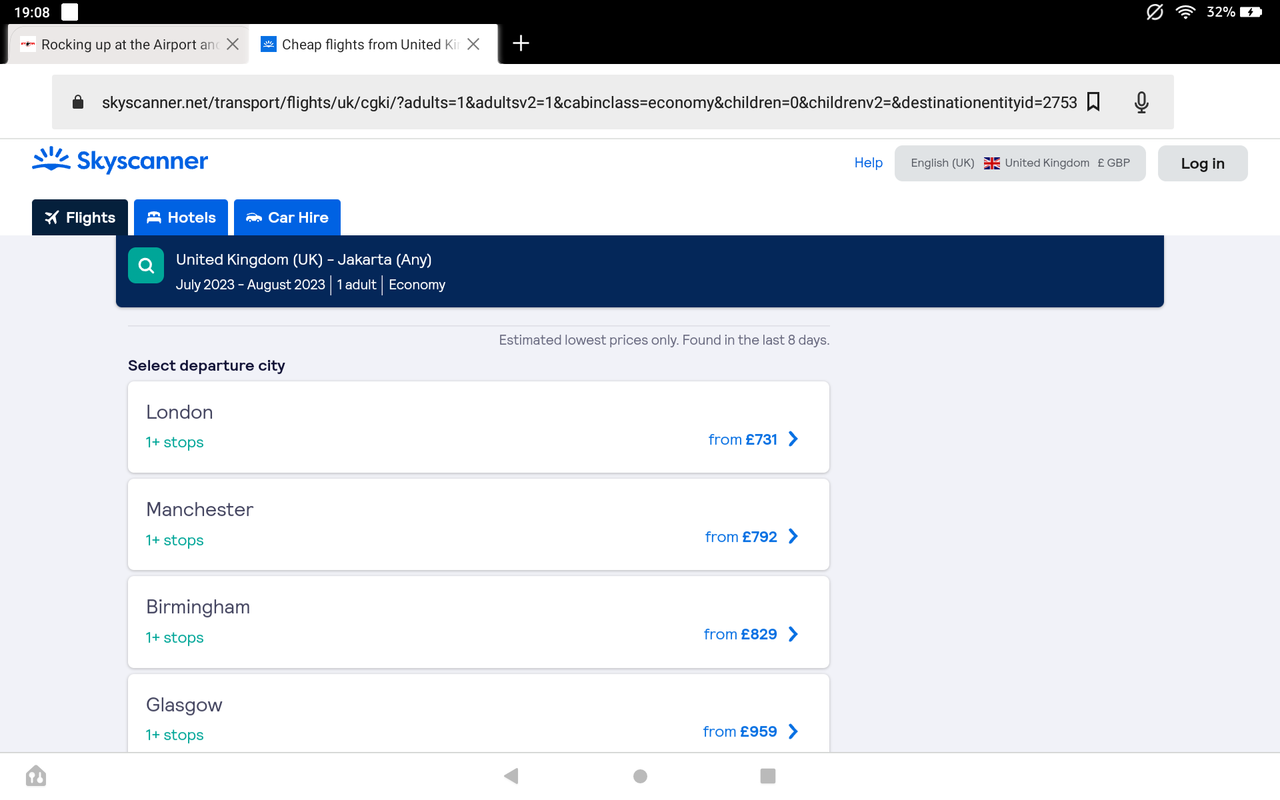Click the green search magnifier icon

point(146,265)
